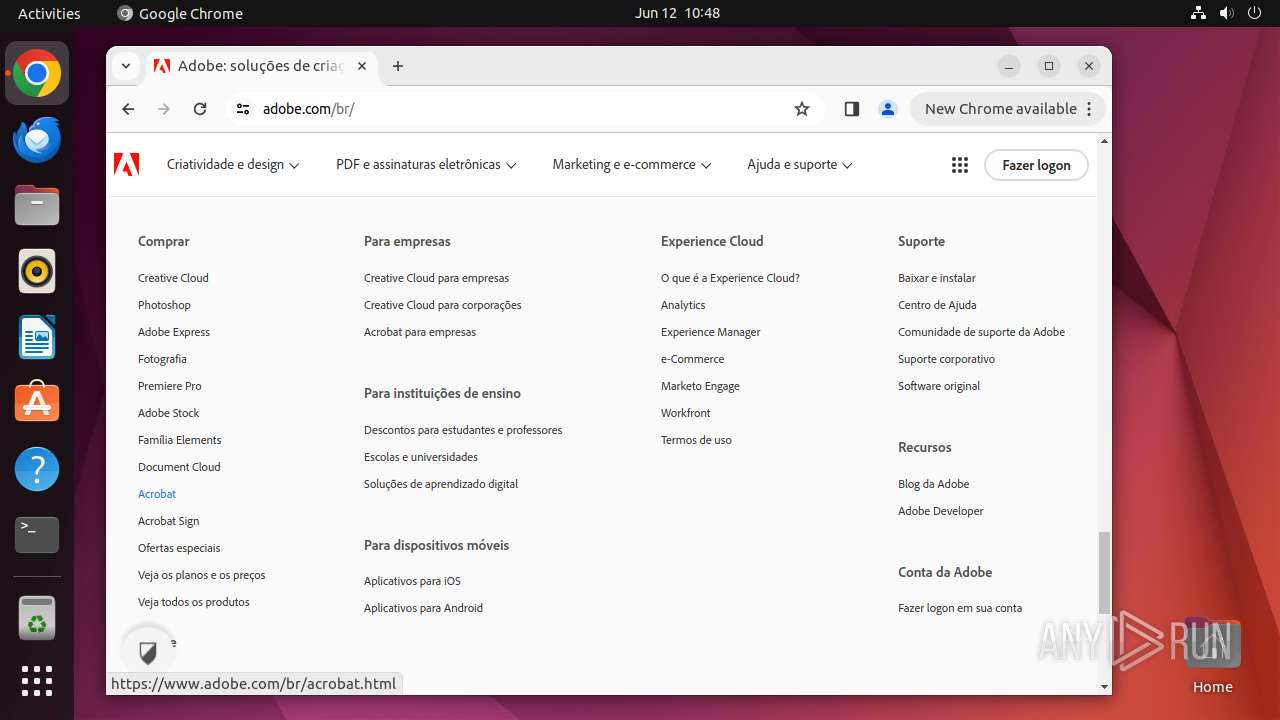This screenshot has width=1280, height=720.
Task: Open the Workfront link
Action: 686,413
